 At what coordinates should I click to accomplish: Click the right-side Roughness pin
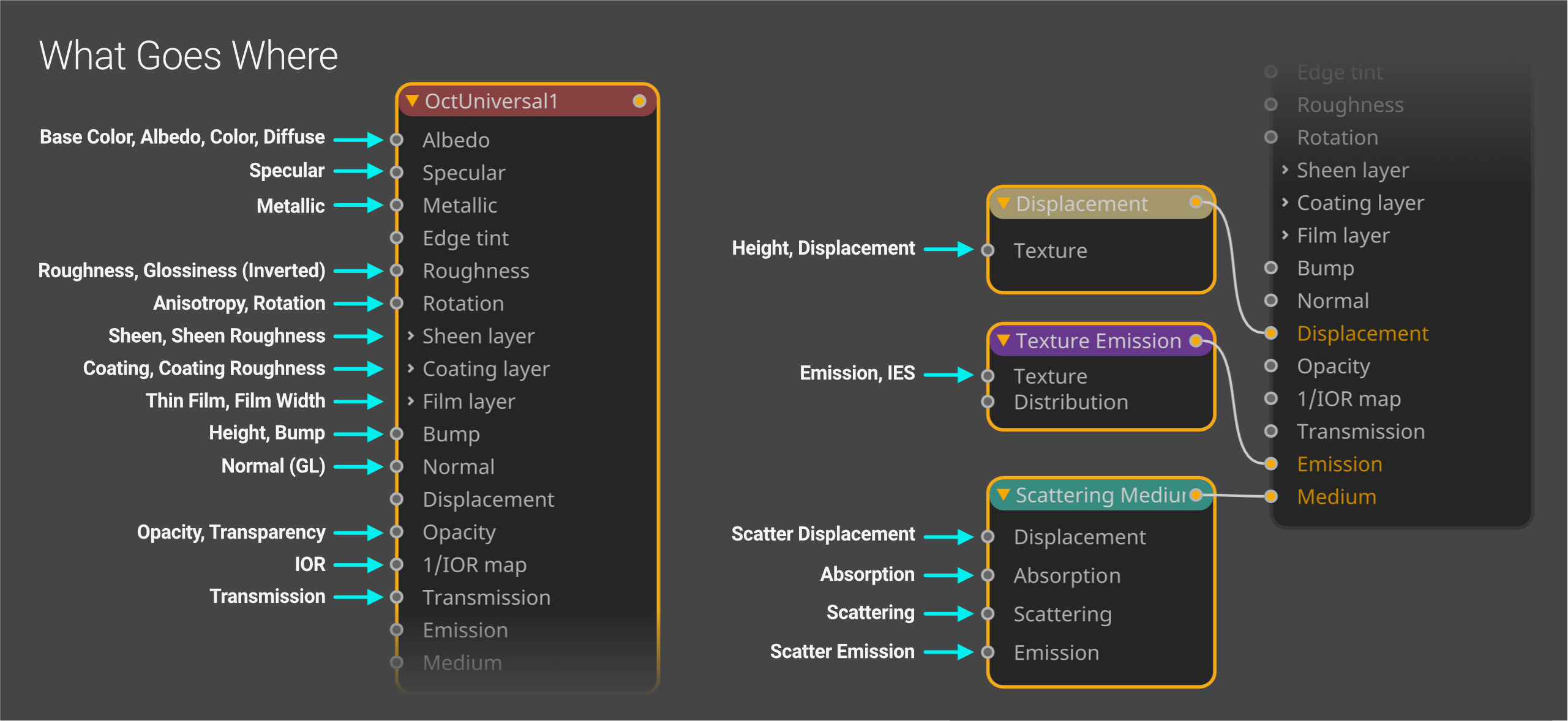(1271, 104)
